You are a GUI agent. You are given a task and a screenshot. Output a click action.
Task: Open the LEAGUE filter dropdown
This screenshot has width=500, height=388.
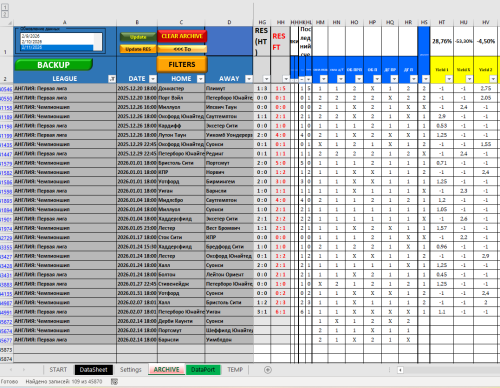click(112, 79)
